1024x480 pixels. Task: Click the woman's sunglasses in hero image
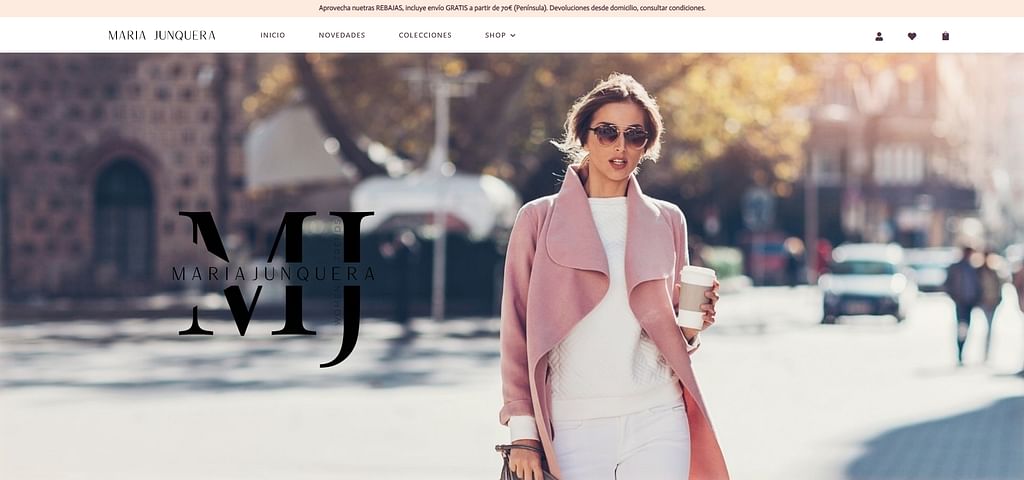619,135
